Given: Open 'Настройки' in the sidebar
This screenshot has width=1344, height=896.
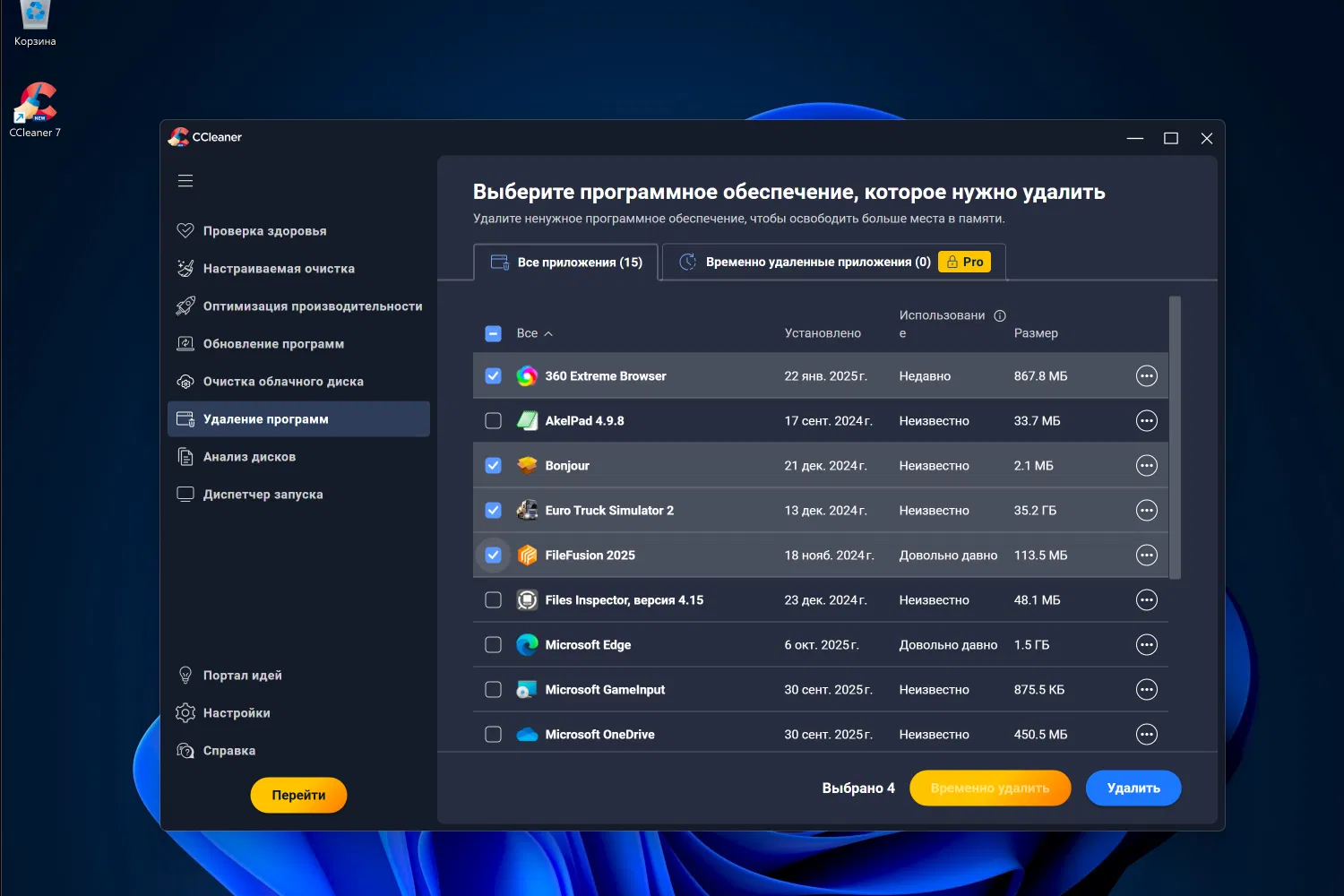Looking at the screenshot, I should point(298,713).
